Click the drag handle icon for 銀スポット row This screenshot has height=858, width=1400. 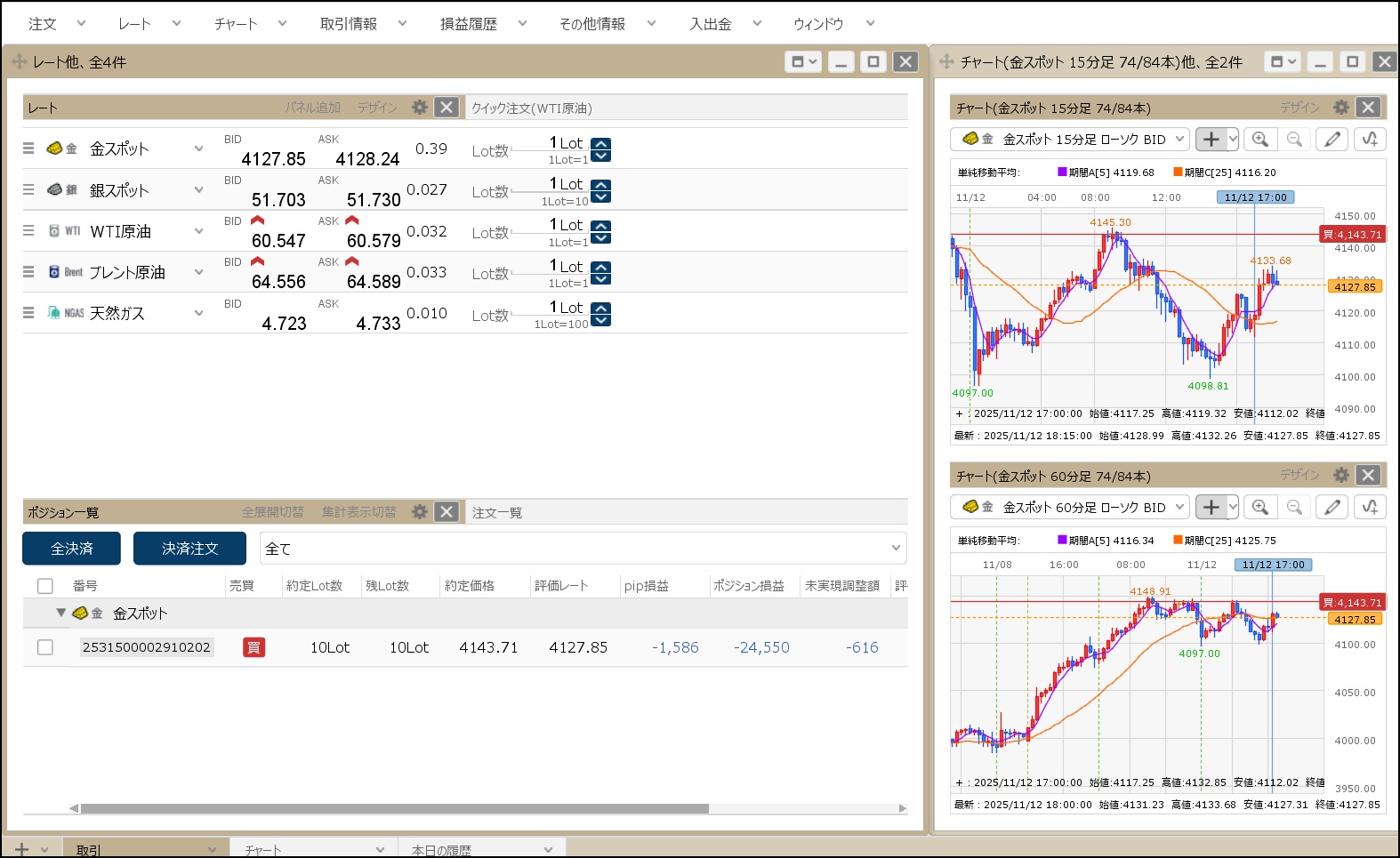tap(28, 189)
